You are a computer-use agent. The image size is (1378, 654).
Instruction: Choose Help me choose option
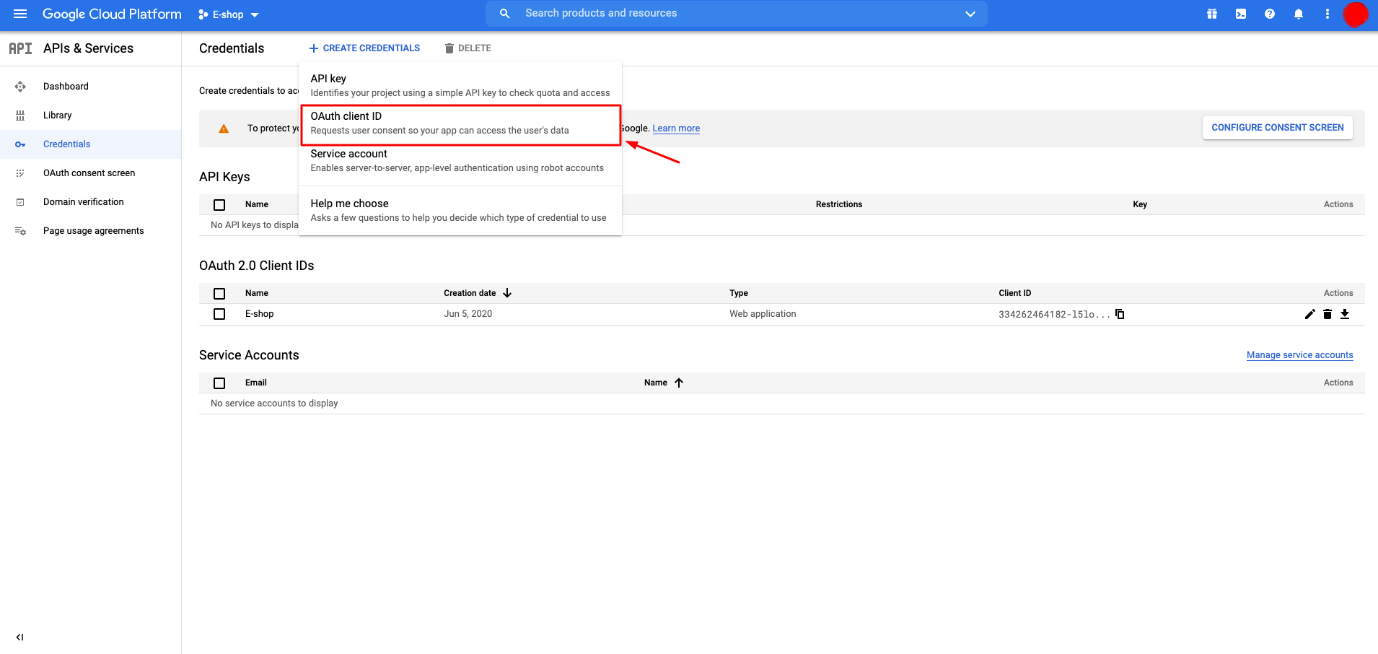pos(460,210)
